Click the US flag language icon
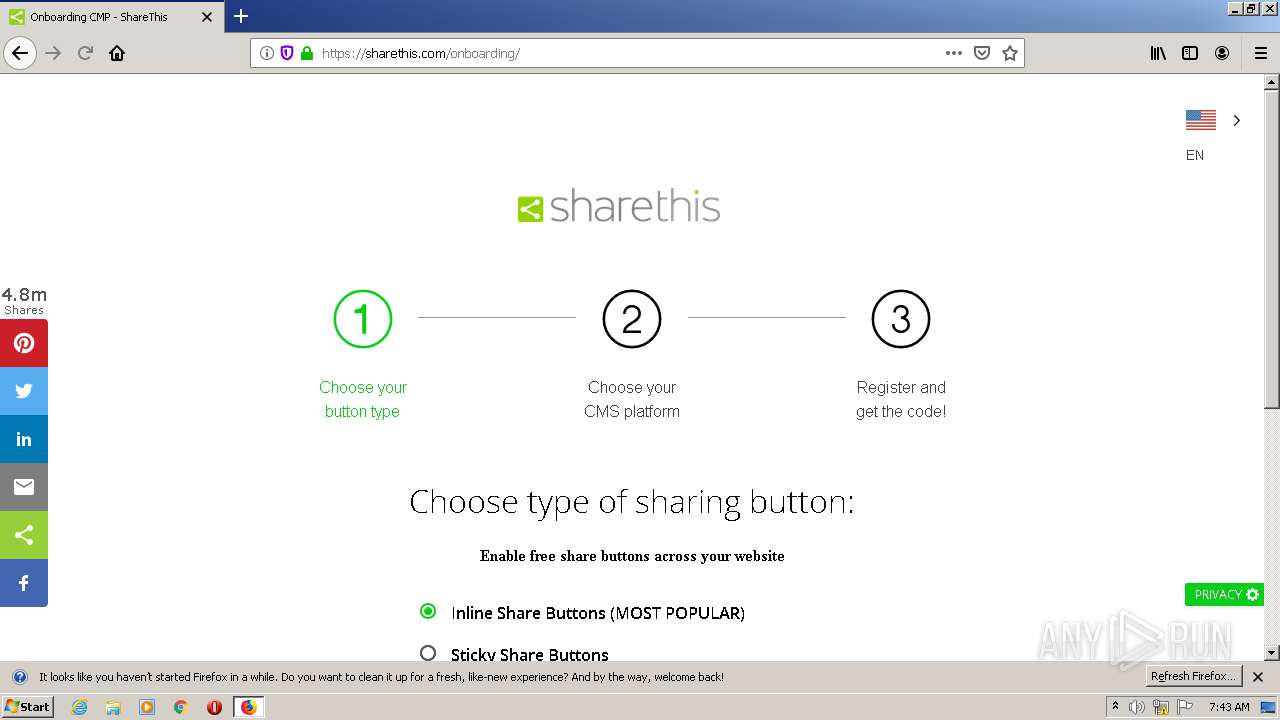 pos(1201,120)
